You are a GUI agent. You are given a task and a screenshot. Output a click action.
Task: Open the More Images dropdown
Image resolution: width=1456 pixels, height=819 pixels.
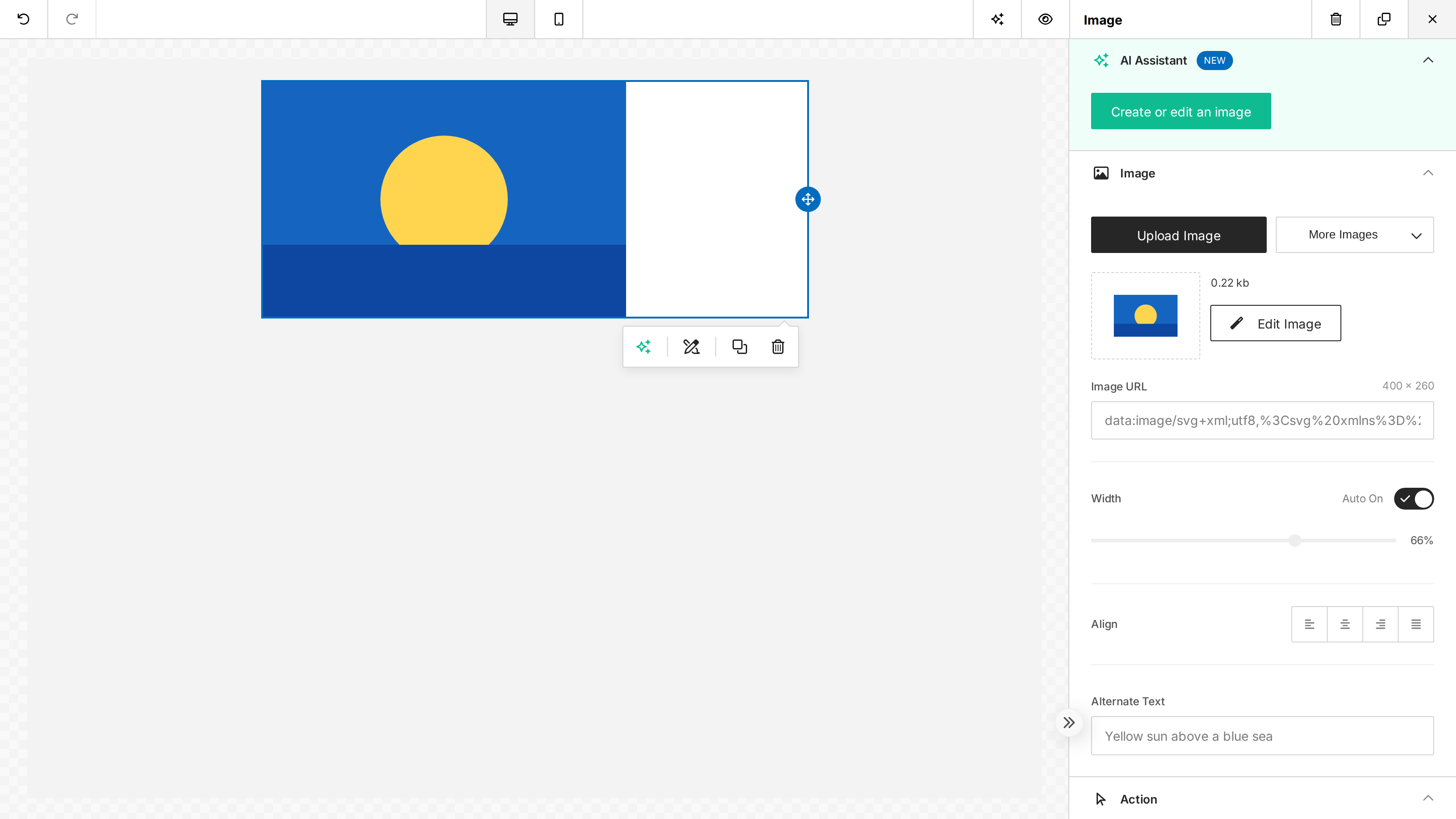pyautogui.click(x=1354, y=235)
